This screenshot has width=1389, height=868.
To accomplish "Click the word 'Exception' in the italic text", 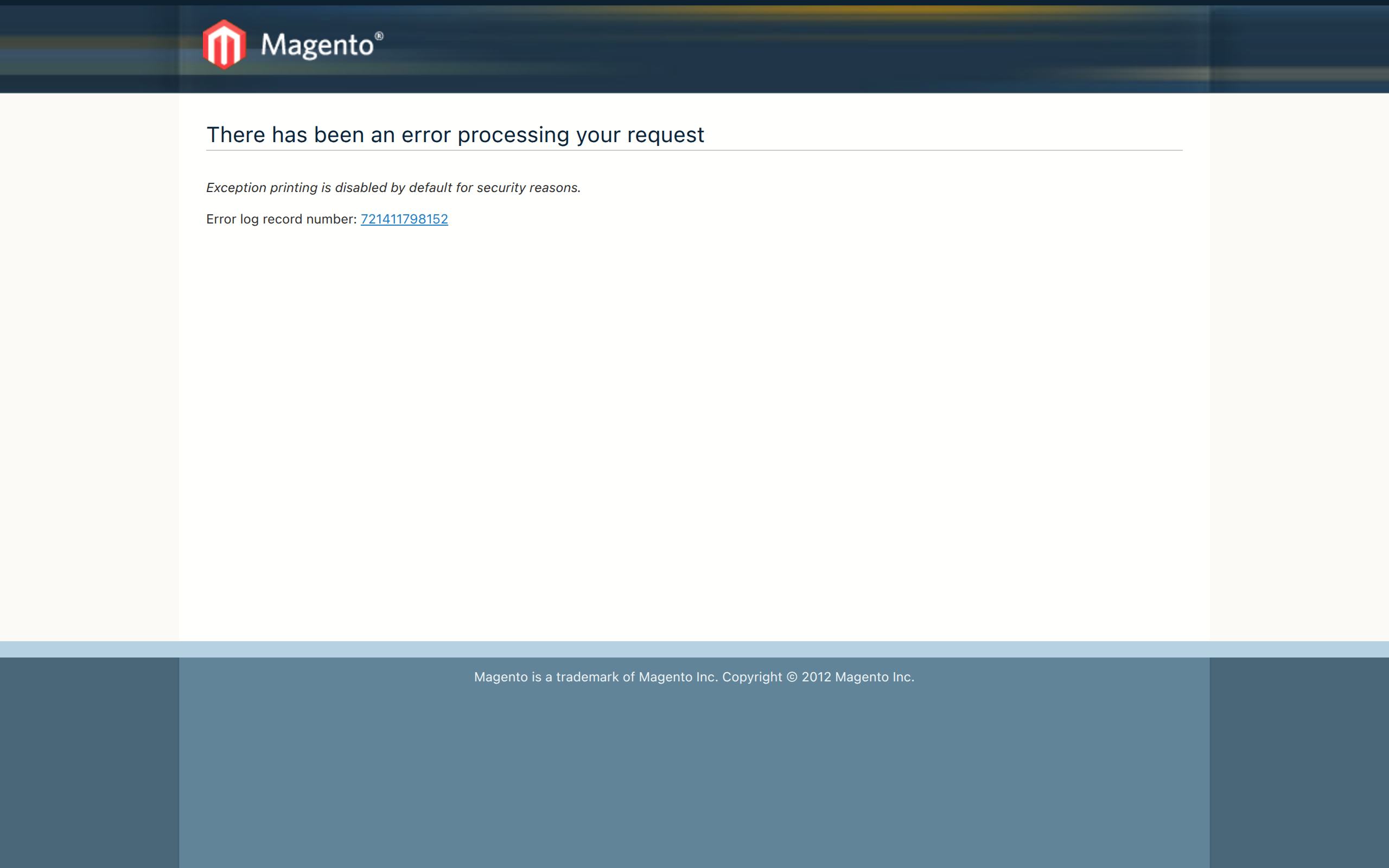I will 236,188.
